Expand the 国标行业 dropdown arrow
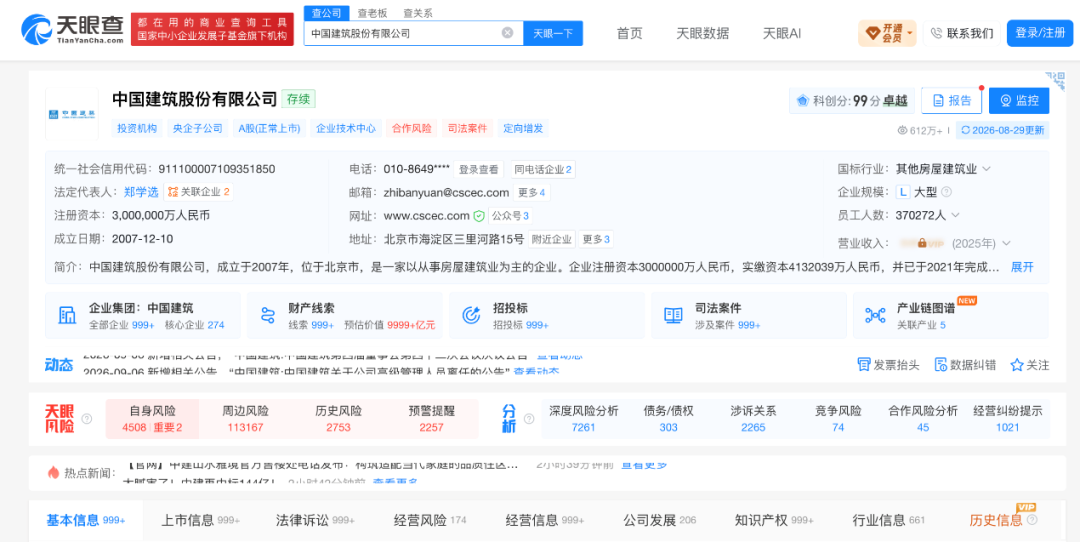 coord(986,169)
